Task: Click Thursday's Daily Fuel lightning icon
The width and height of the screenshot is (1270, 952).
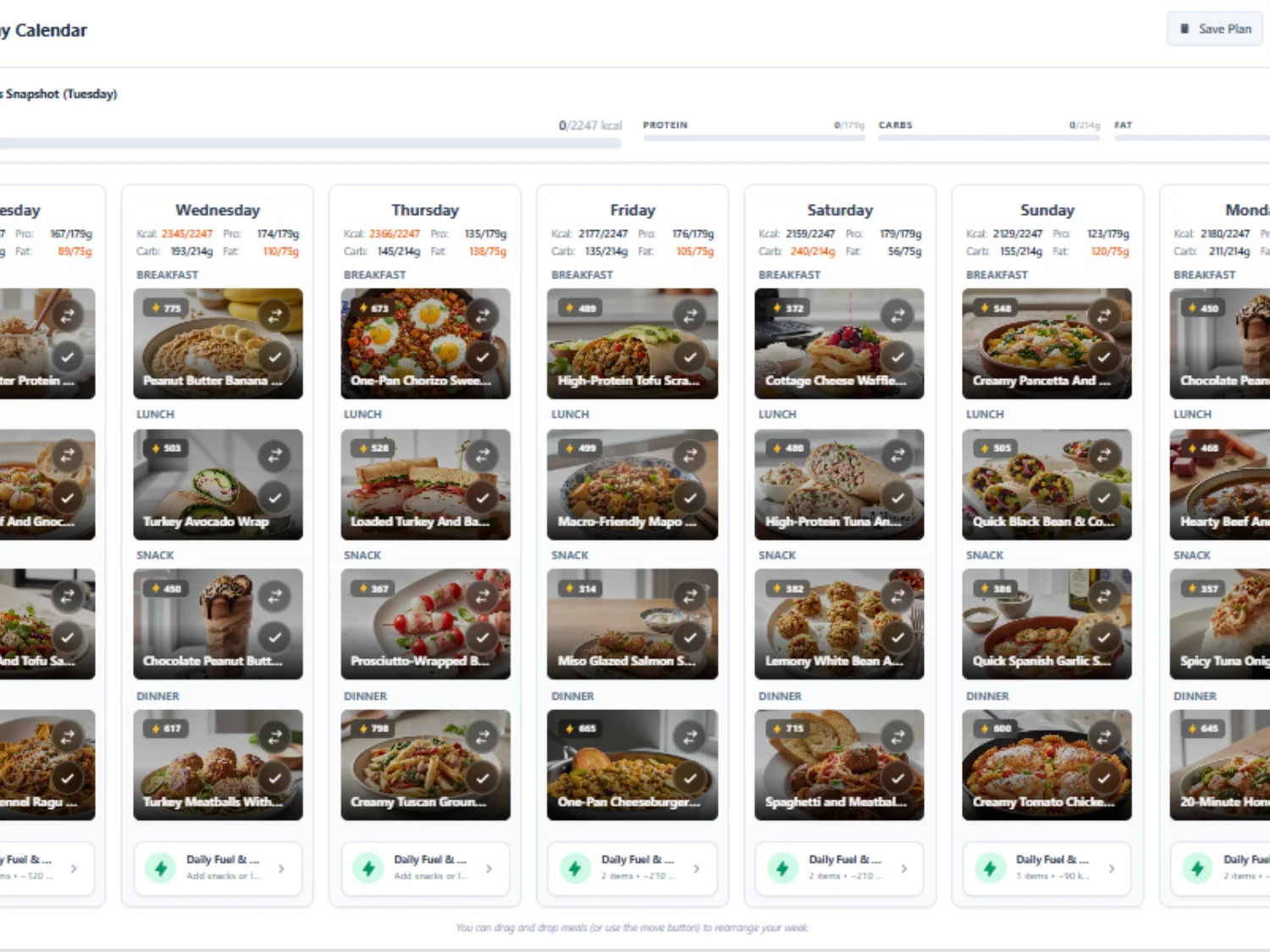Action: click(367, 868)
